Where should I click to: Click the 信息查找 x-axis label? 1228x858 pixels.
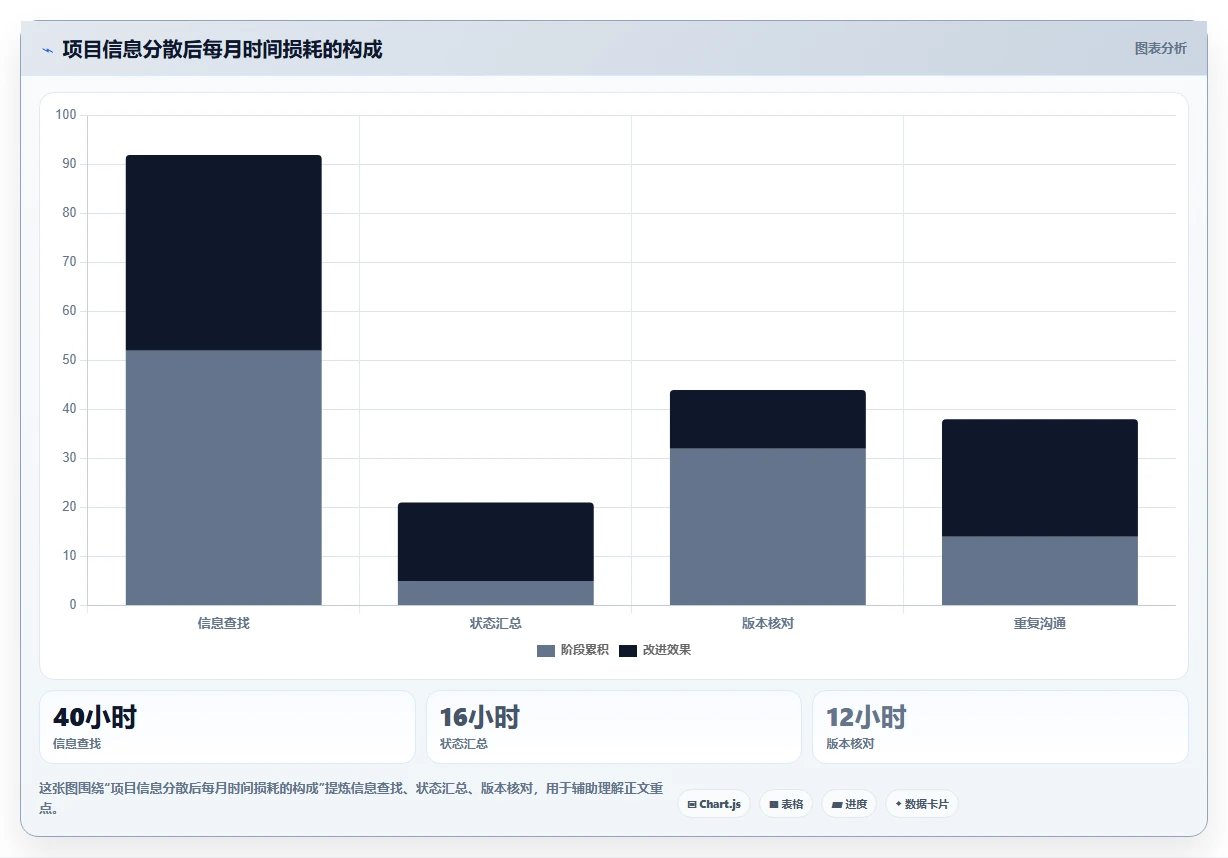point(224,623)
